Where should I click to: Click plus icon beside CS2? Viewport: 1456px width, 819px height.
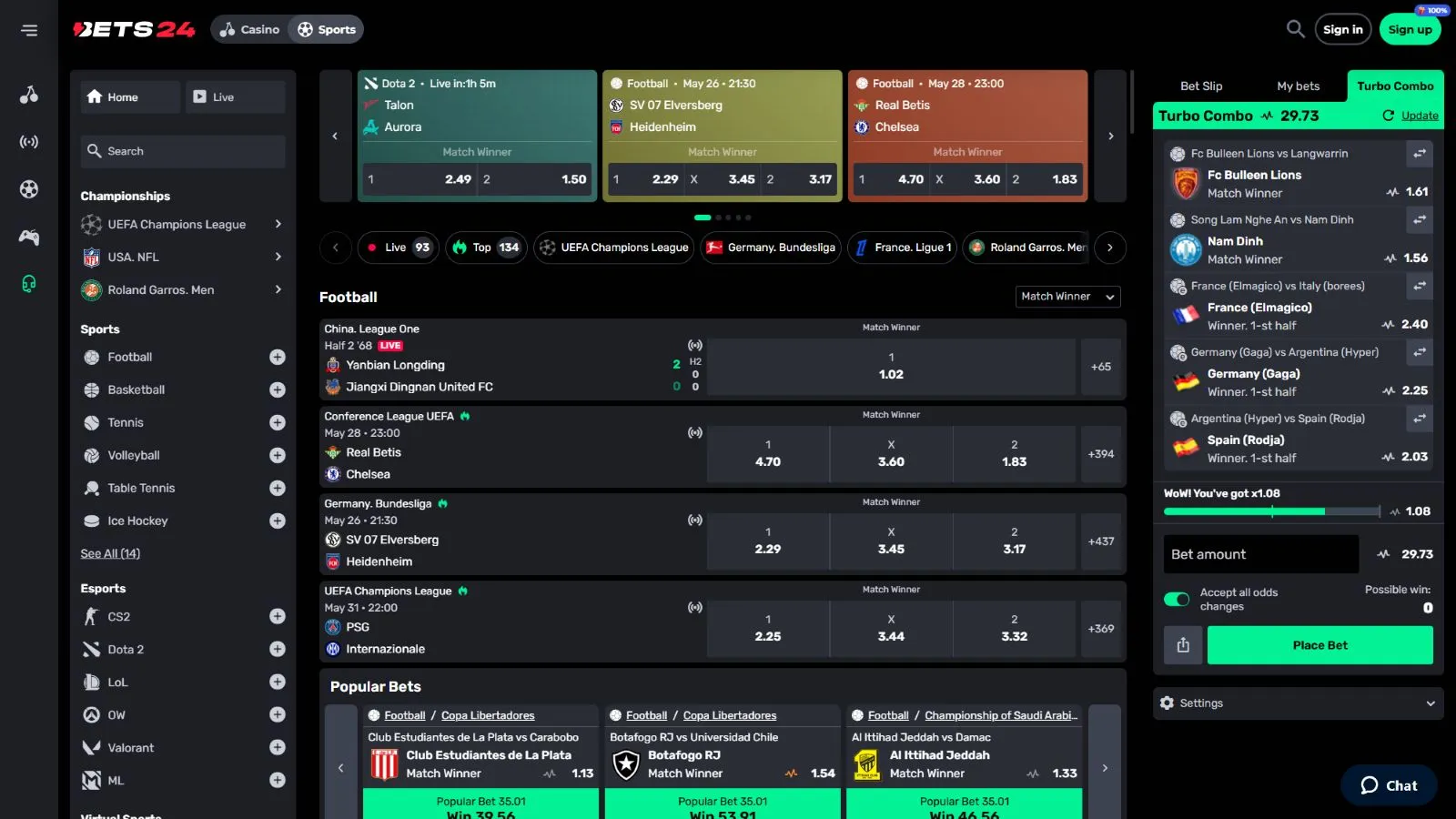click(x=278, y=617)
